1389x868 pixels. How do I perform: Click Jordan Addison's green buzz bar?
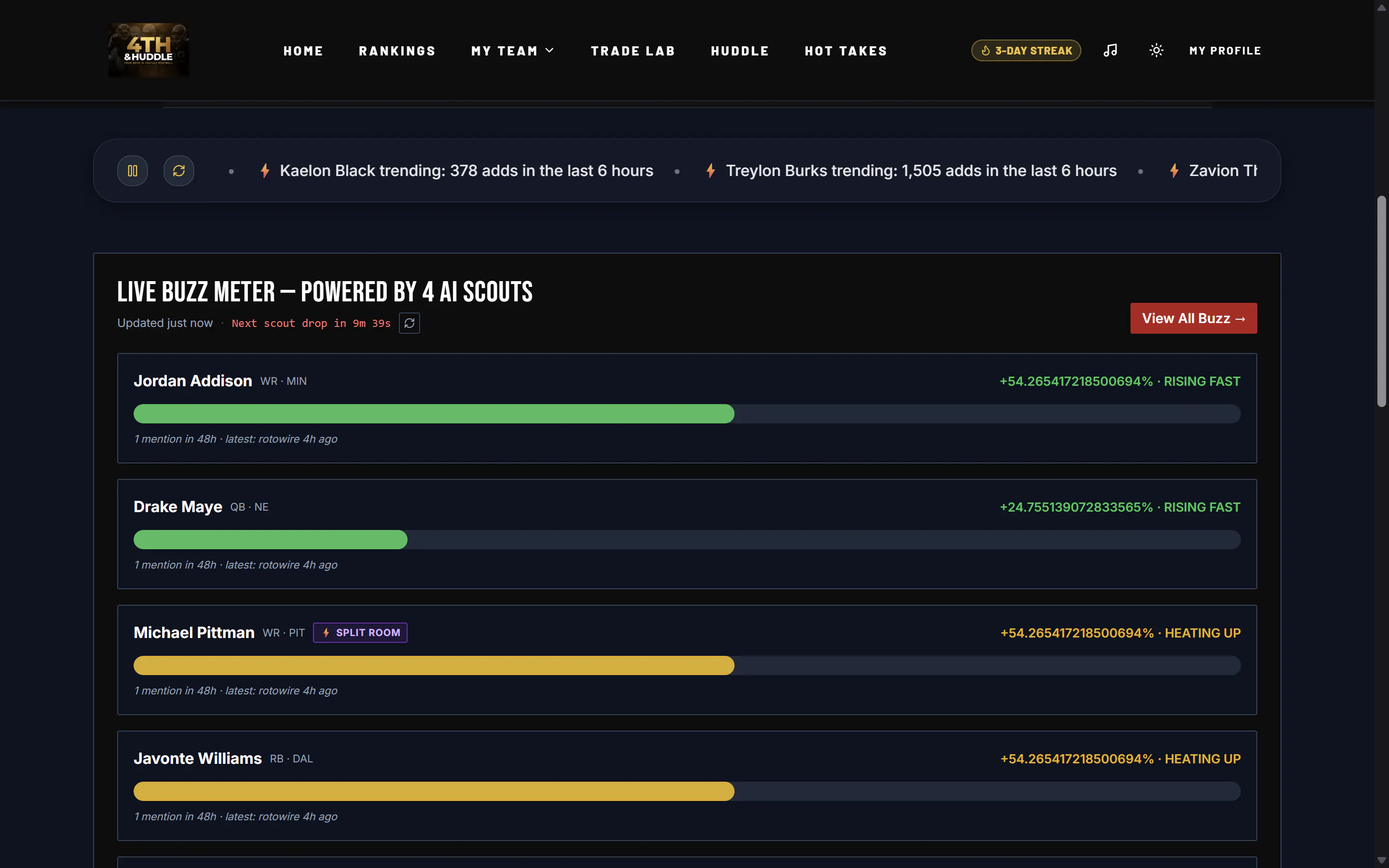click(434, 414)
